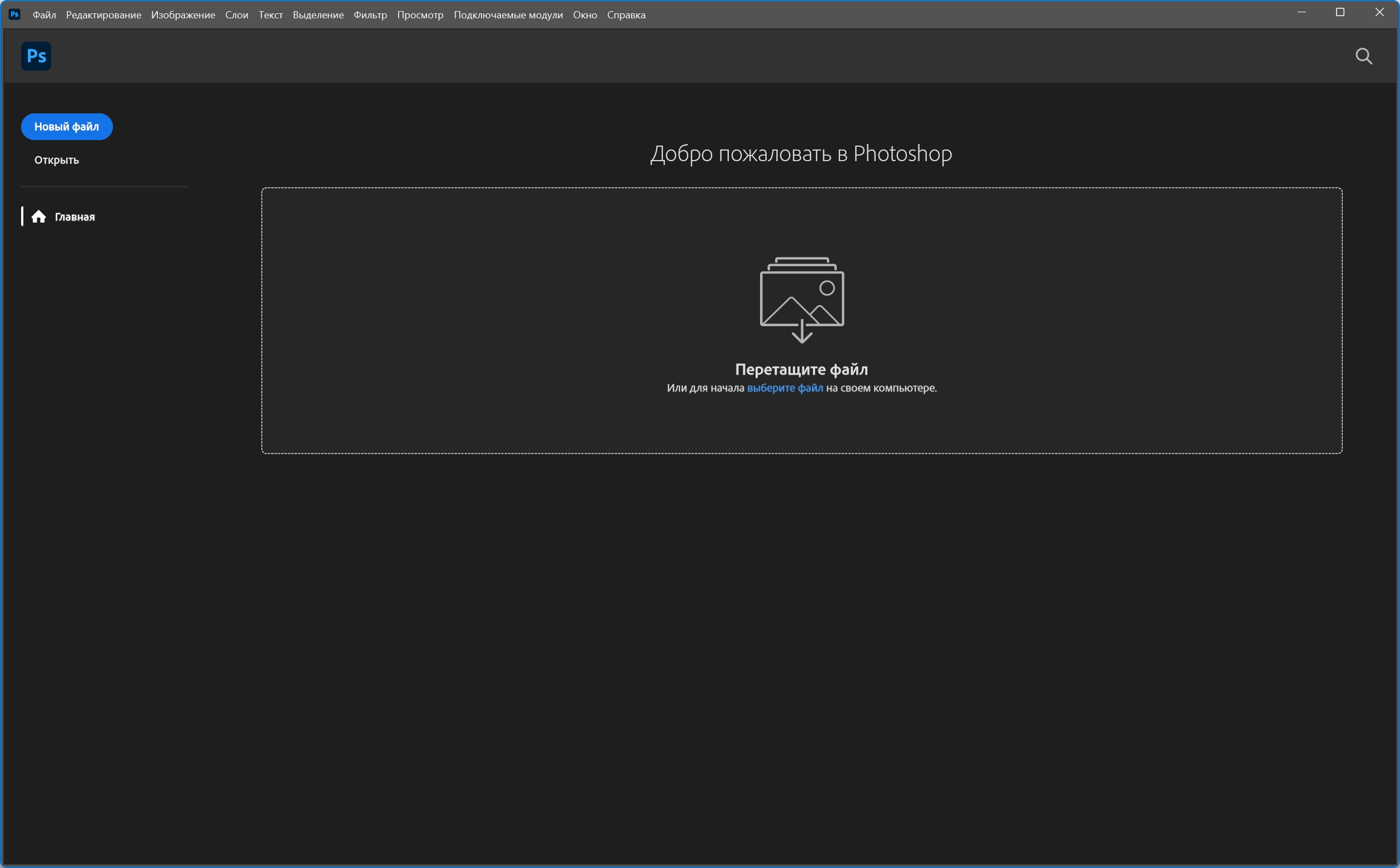Viewport: 1400px width, 868px height.
Task: Click the Добро пожаловать в Photoshop title
Action: tap(801, 154)
